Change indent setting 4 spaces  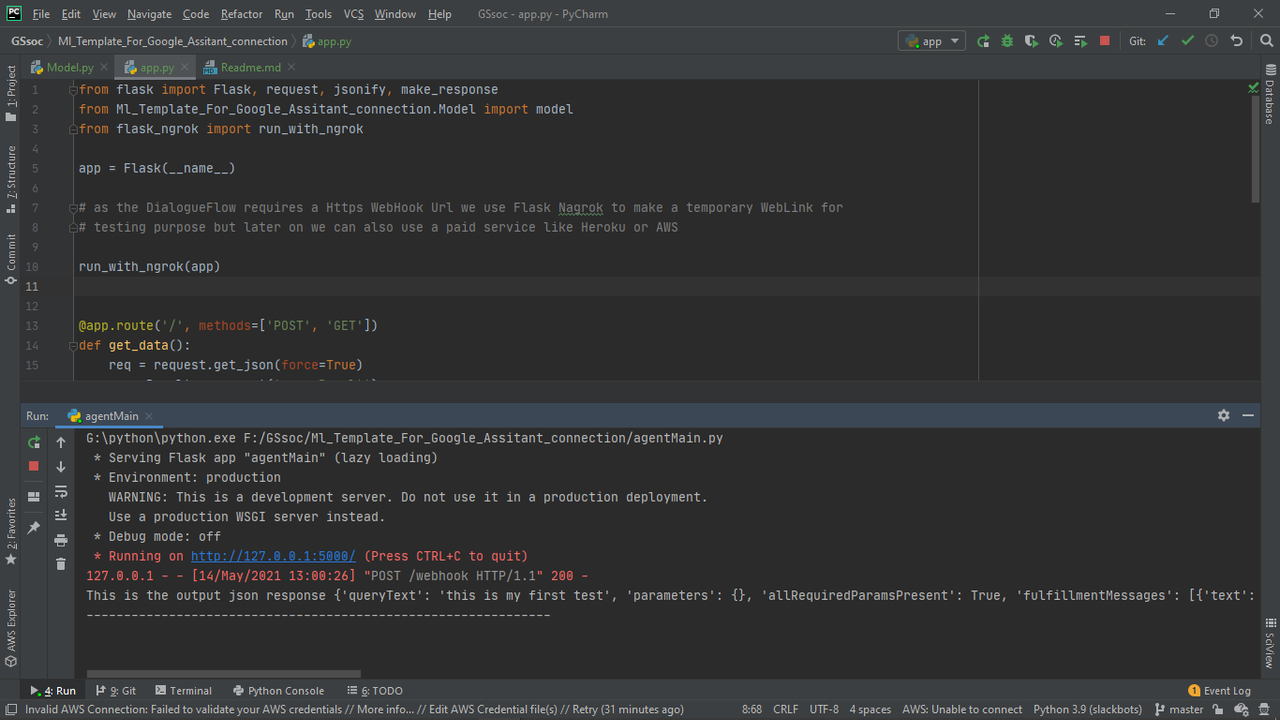[870, 709]
